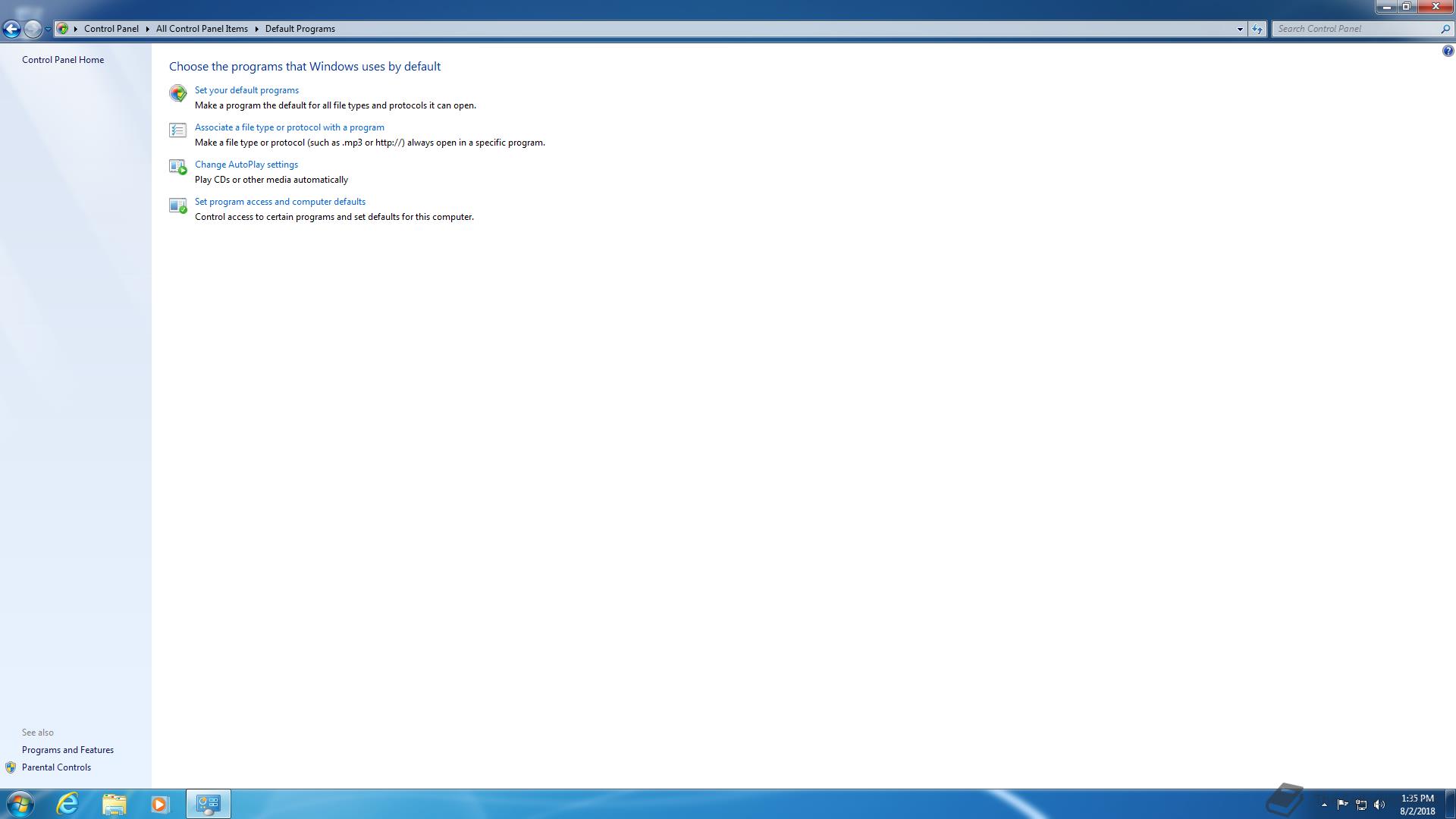Launch Internet Explorer from taskbar
This screenshot has width=1456, height=819.
(x=68, y=804)
